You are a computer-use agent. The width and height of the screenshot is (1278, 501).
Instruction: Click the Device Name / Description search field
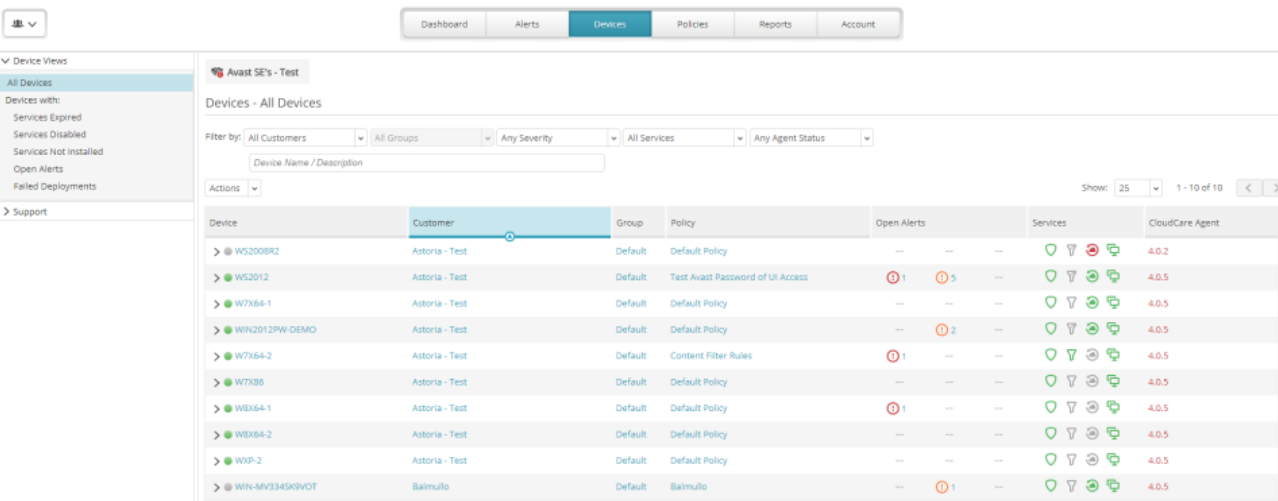tap(426, 162)
